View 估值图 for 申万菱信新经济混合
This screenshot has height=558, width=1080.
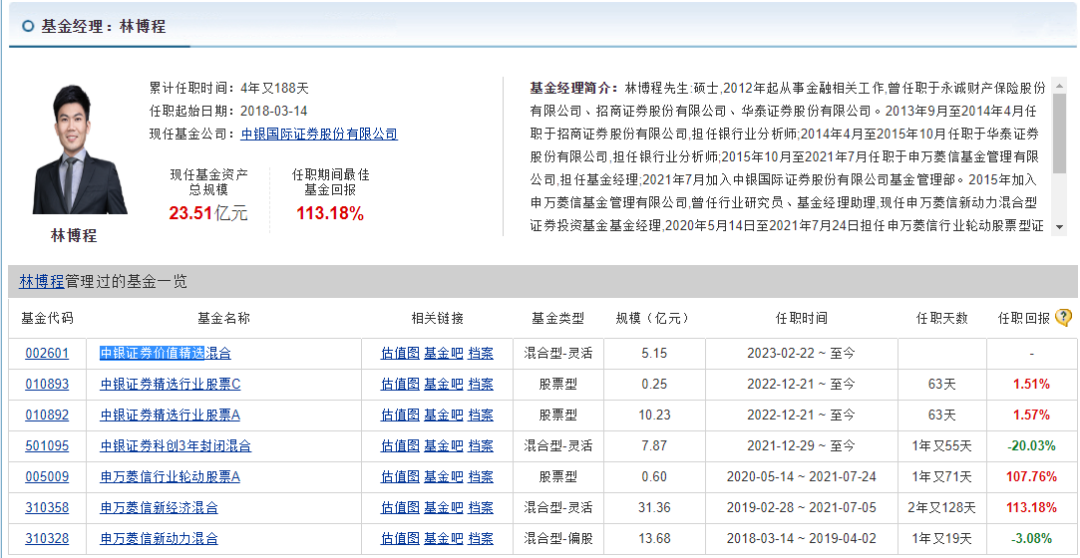400,508
